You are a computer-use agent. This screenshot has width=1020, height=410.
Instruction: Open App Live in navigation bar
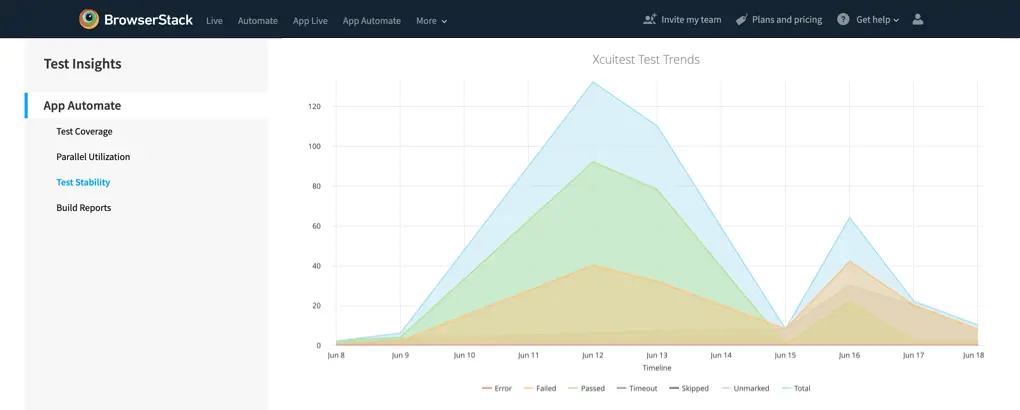click(310, 20)
